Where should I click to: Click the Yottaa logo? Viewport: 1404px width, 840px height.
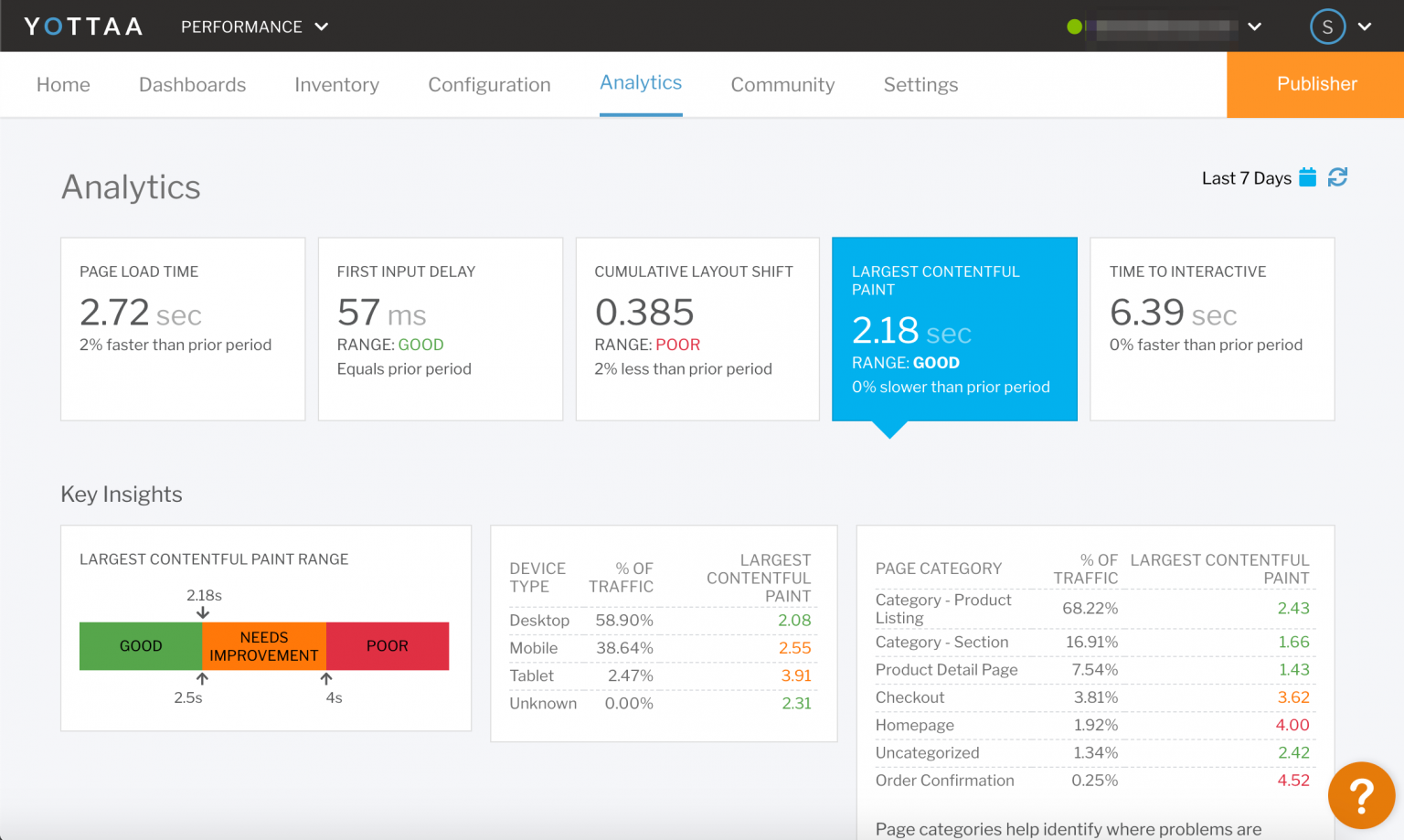pos(82,26)
